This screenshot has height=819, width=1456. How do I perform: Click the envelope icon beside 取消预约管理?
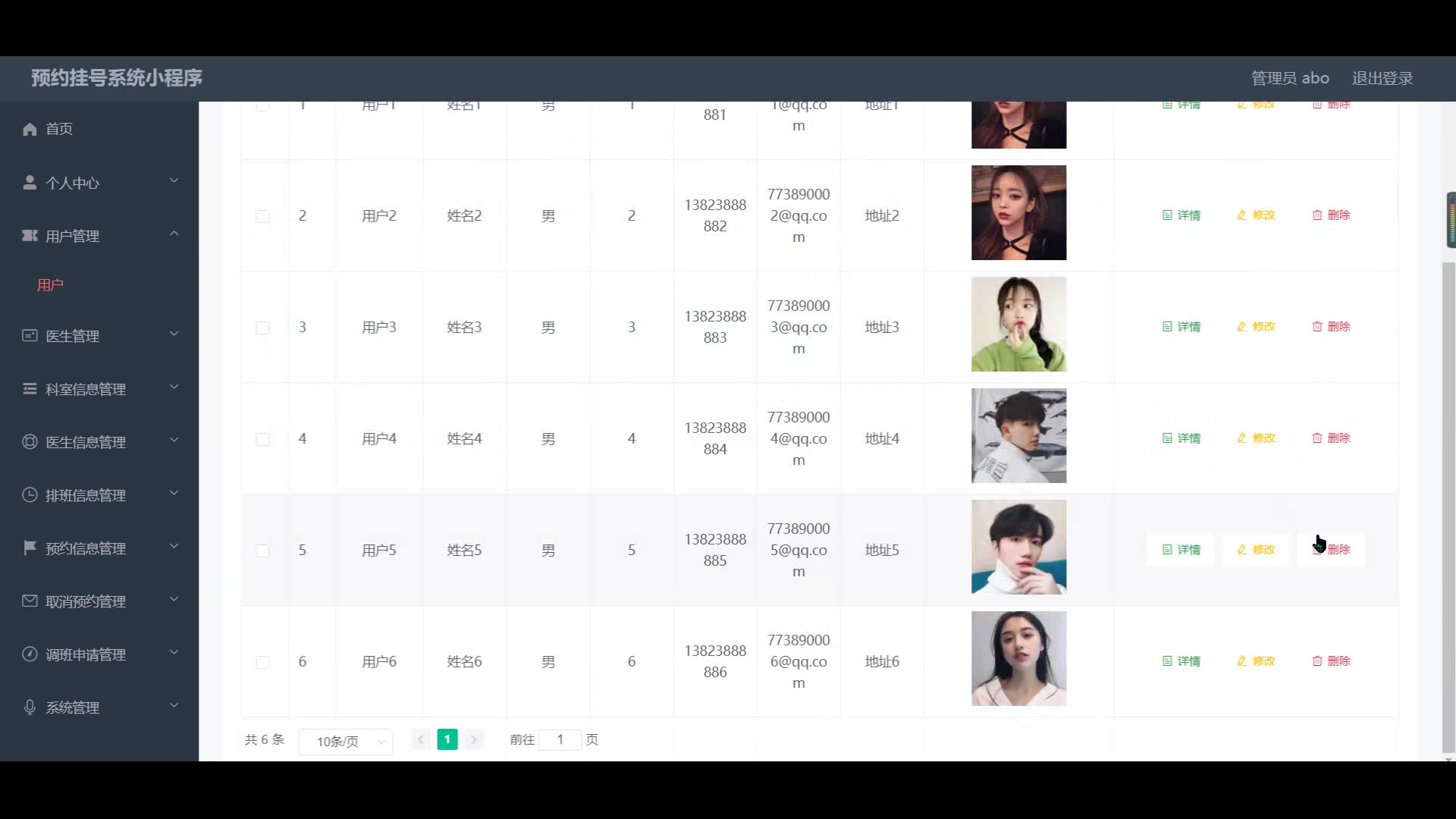tap(30, 601)
